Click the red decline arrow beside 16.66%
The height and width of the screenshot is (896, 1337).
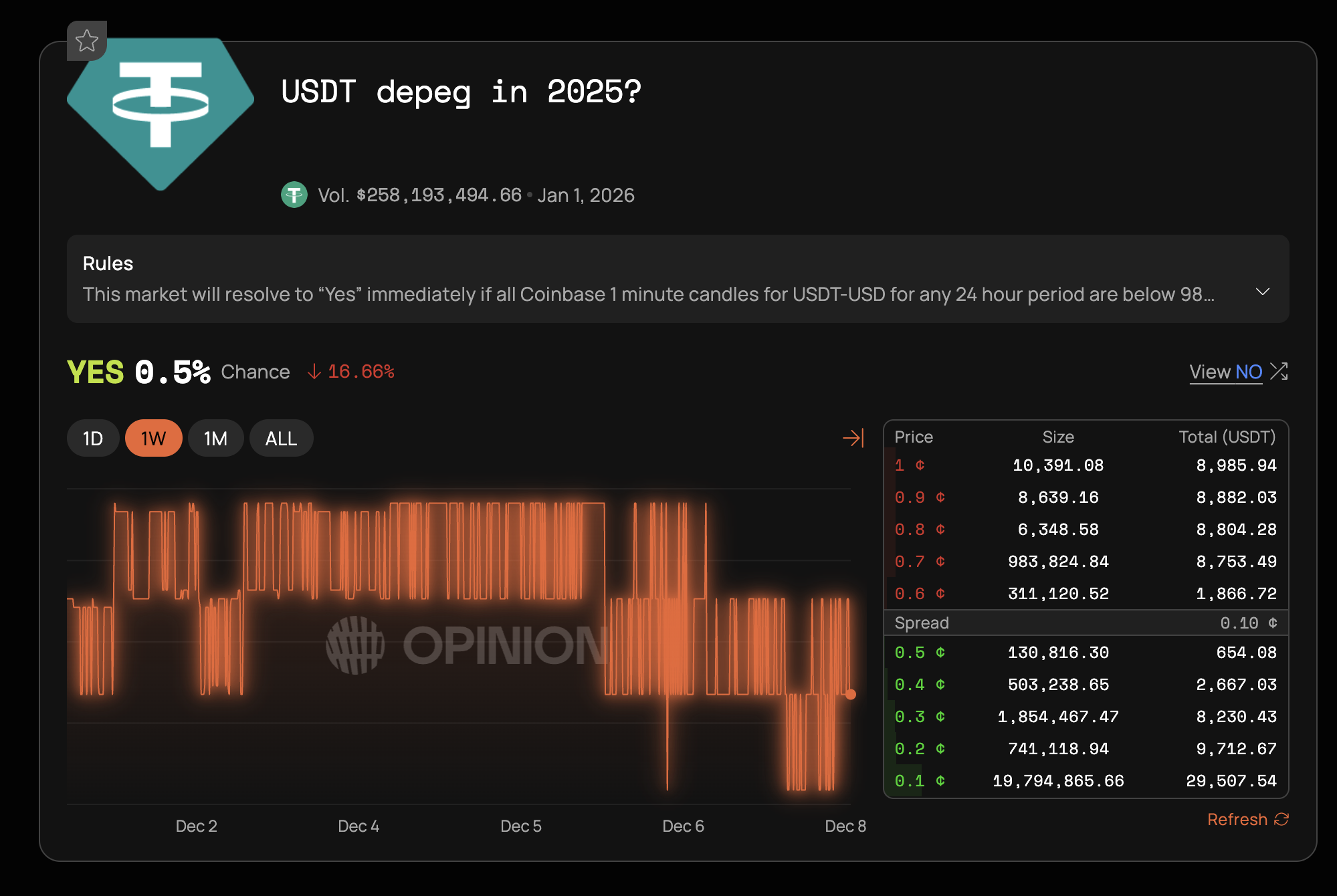(314, 372)
